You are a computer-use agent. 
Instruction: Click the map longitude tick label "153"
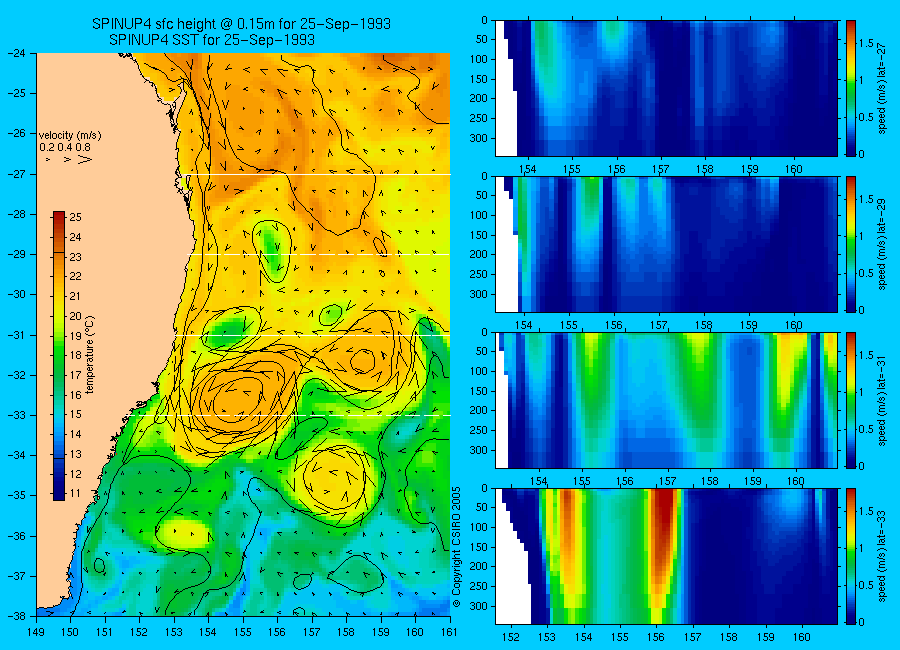point(174,632)
